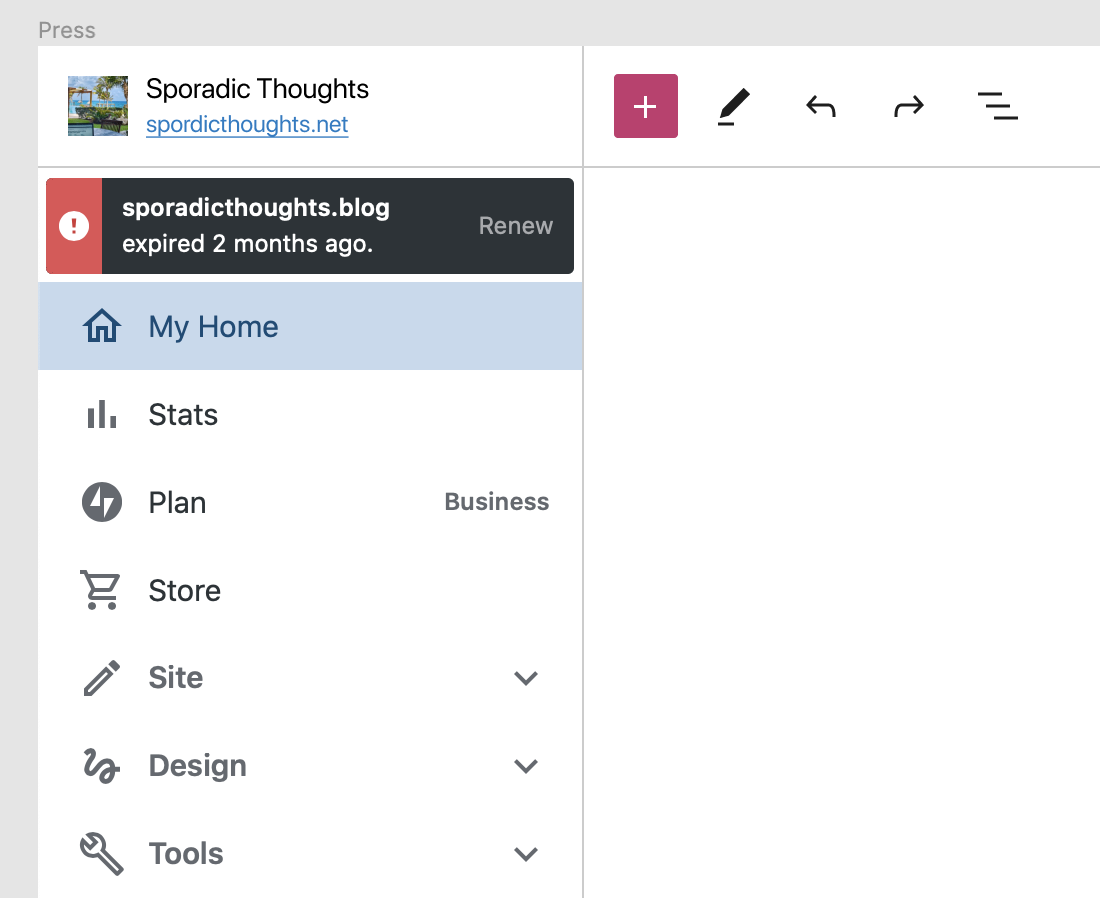Expand the Design section chevron

click(x=525, y=766)
